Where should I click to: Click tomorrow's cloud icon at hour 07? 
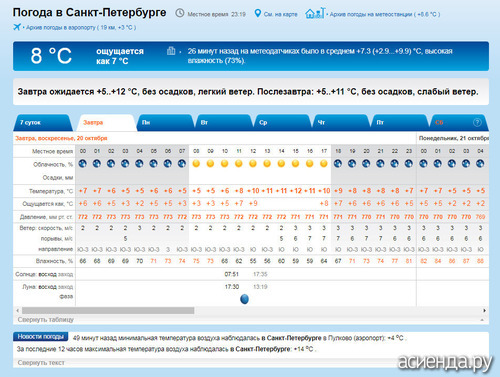[182, 164]
